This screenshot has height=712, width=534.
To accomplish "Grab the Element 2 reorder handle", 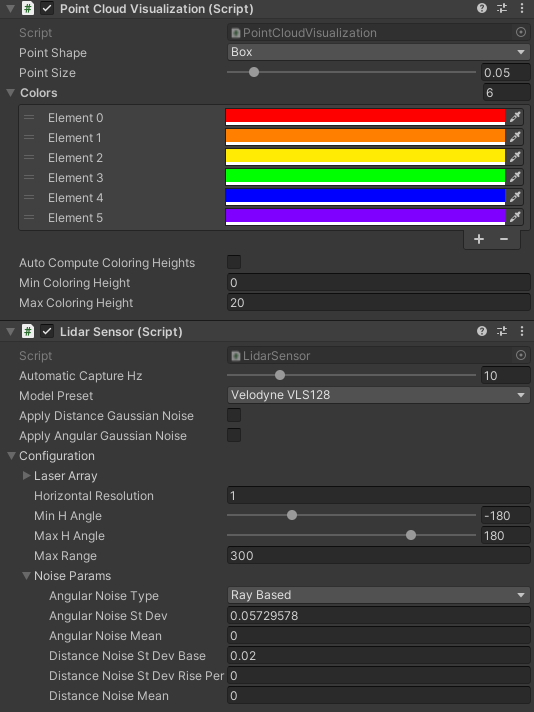I will point(29,157).
